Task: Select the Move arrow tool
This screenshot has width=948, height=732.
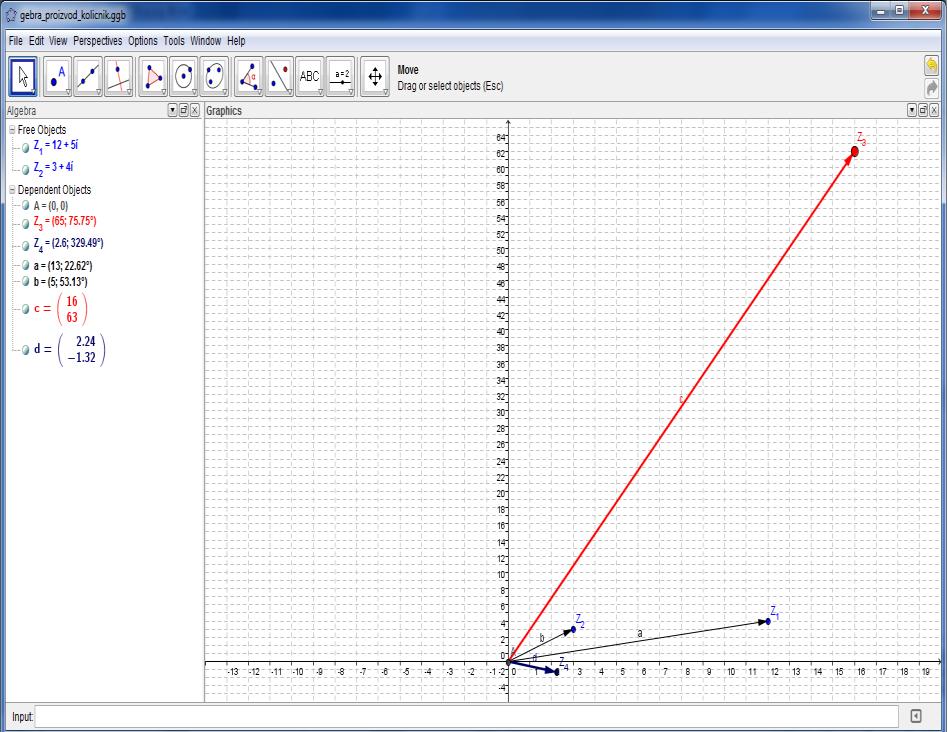Action: 23,76
